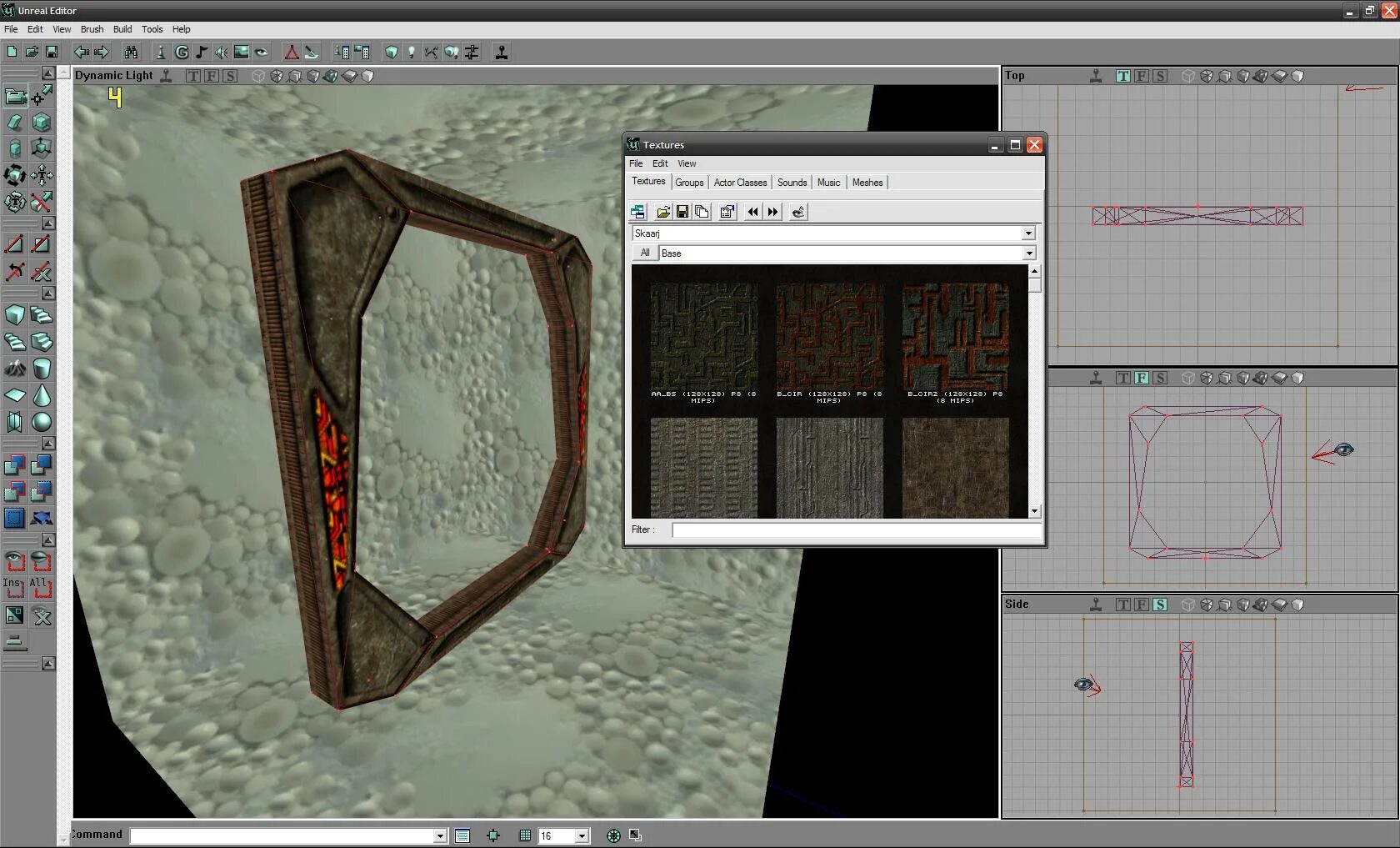Open the Base group dropdown
1400x848 pixels.
pyautogui.click(x=1028, y=253)
